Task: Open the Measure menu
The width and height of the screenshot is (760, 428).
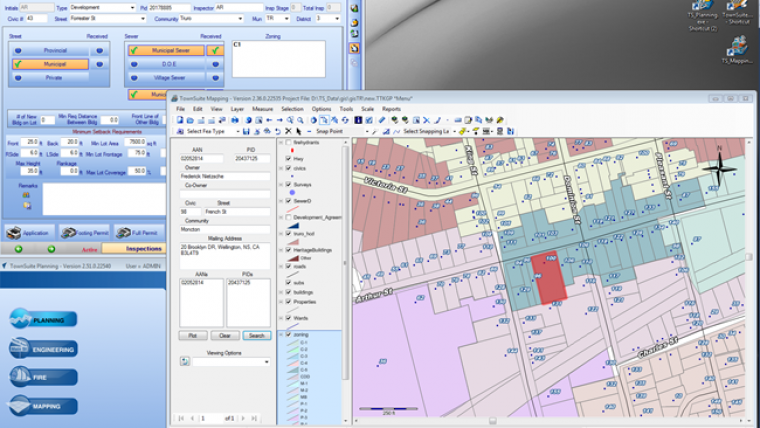Action: coord(262,109)
